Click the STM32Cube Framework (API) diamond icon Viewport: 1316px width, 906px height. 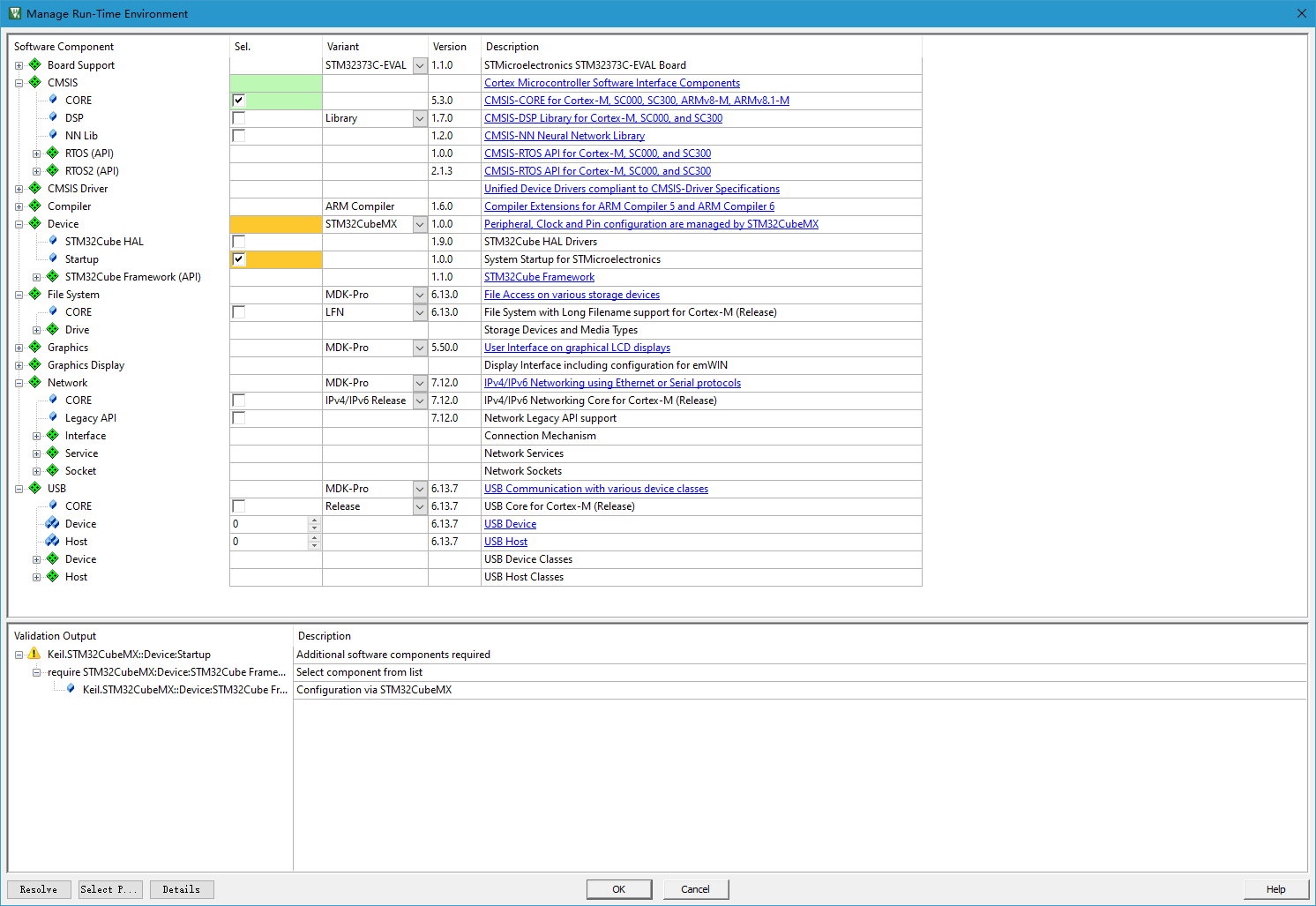53,276
